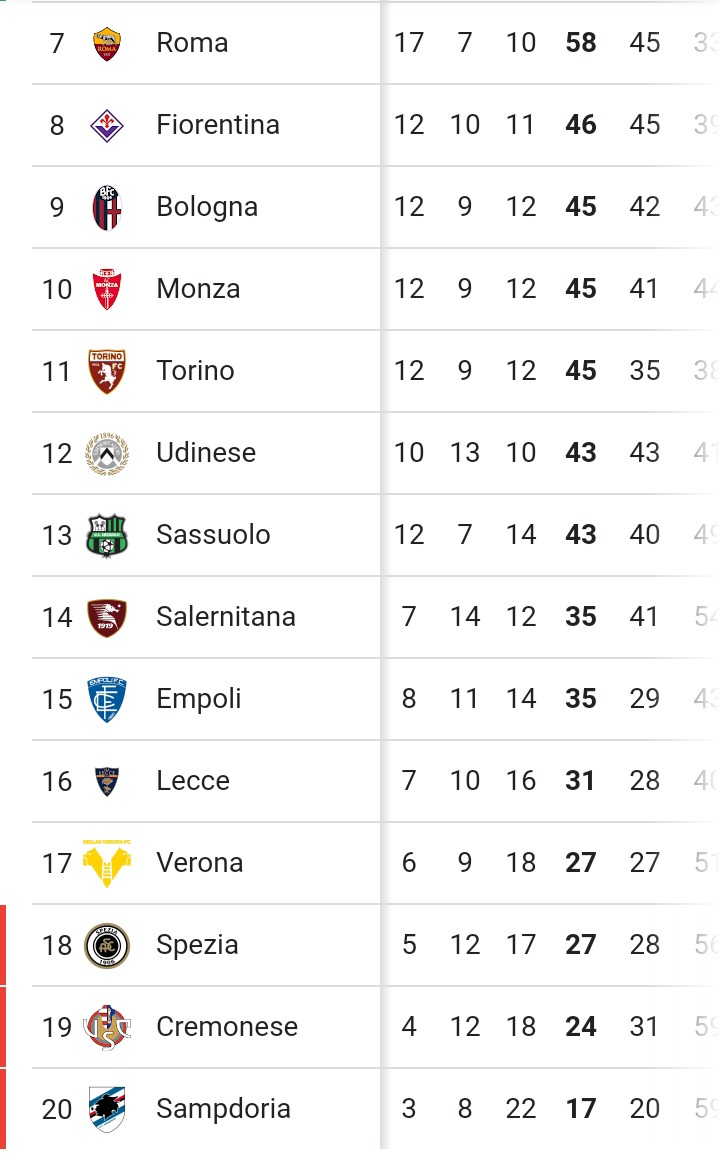Select the Monza team name
720x1155 pixels.
(x=198, y=289)
